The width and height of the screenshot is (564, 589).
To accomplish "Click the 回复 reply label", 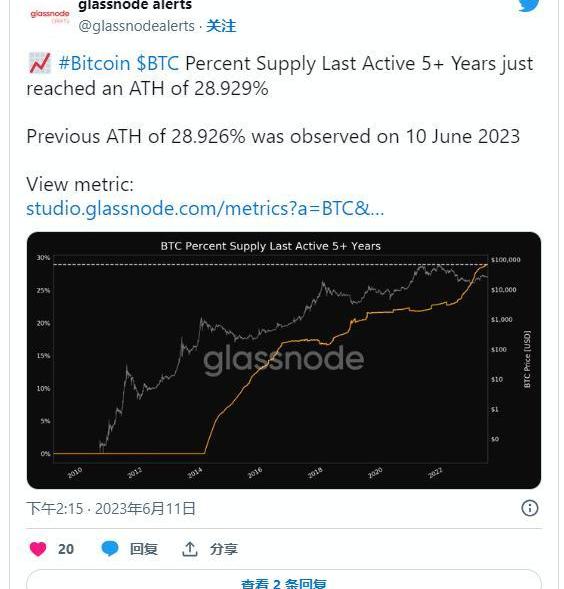I will pos(144,549).
